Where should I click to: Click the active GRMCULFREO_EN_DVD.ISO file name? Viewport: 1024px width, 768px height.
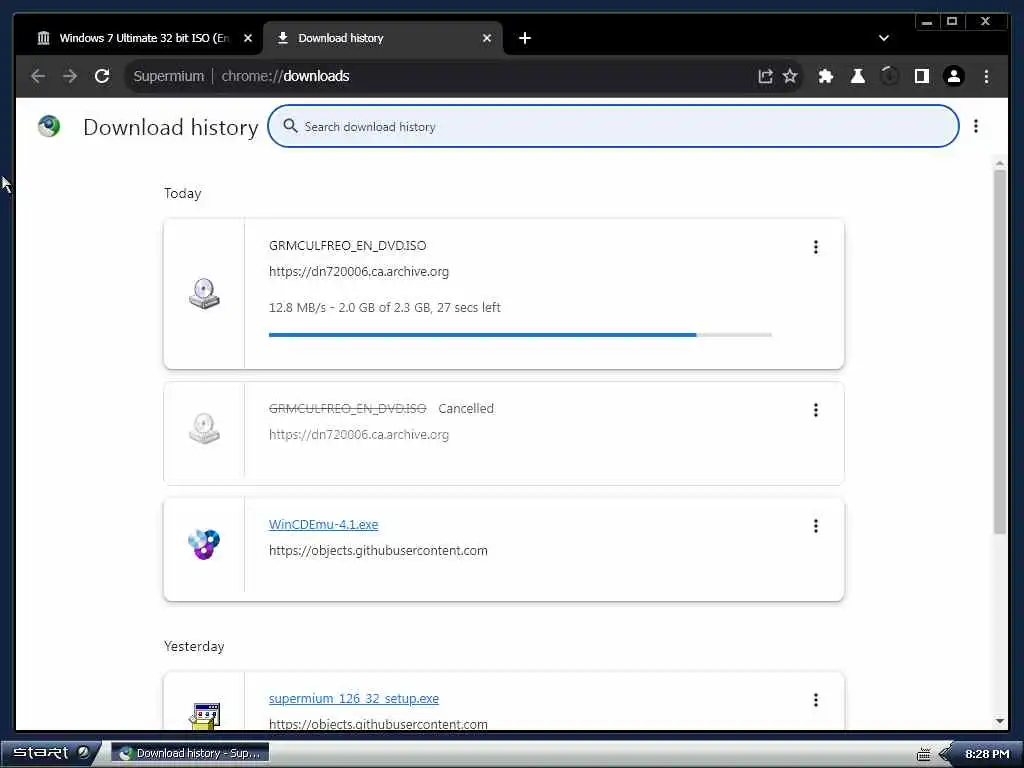(x=347, y=246)
